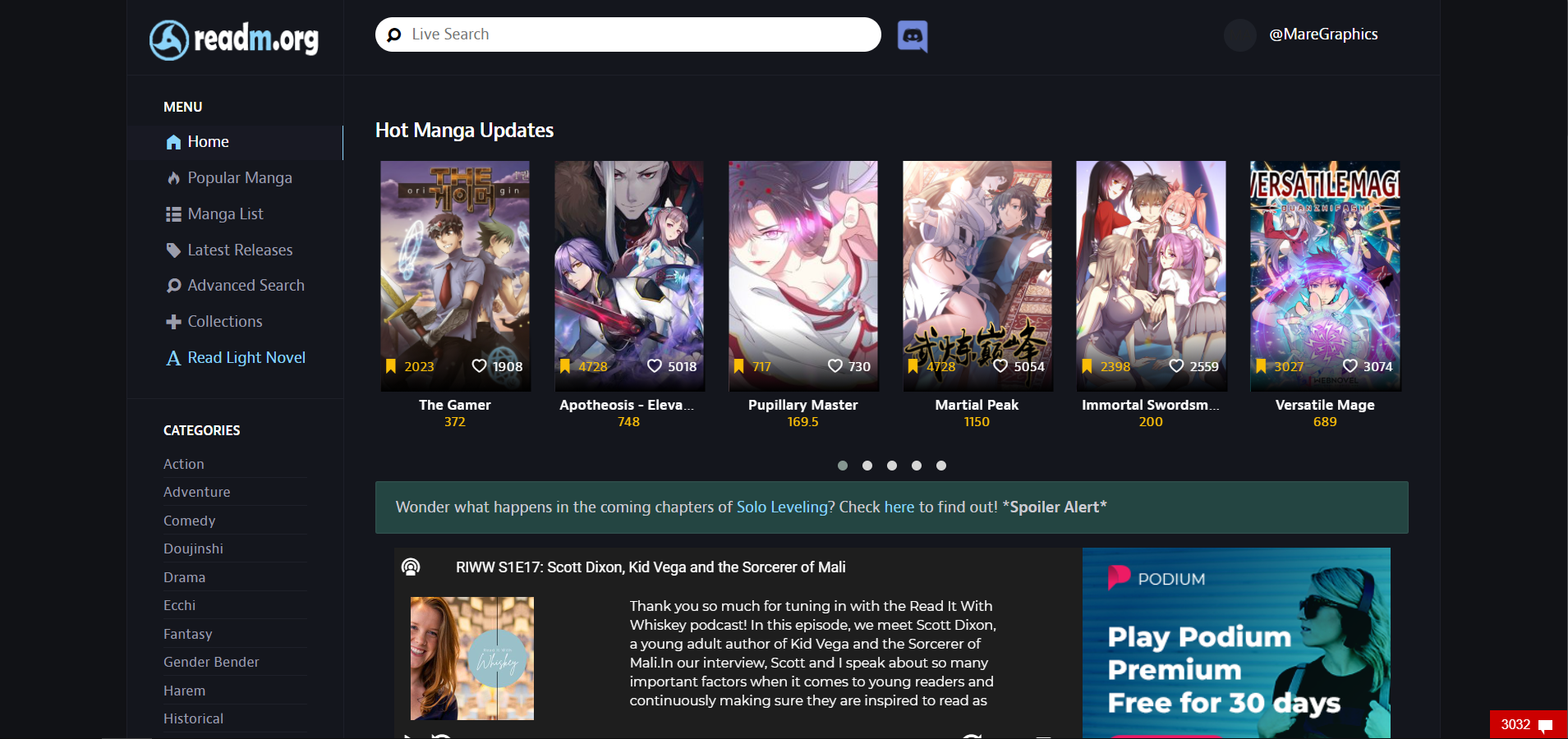Select the Historical category
The width and height of the screenshot is (1568, 739).
click(194, 718)
